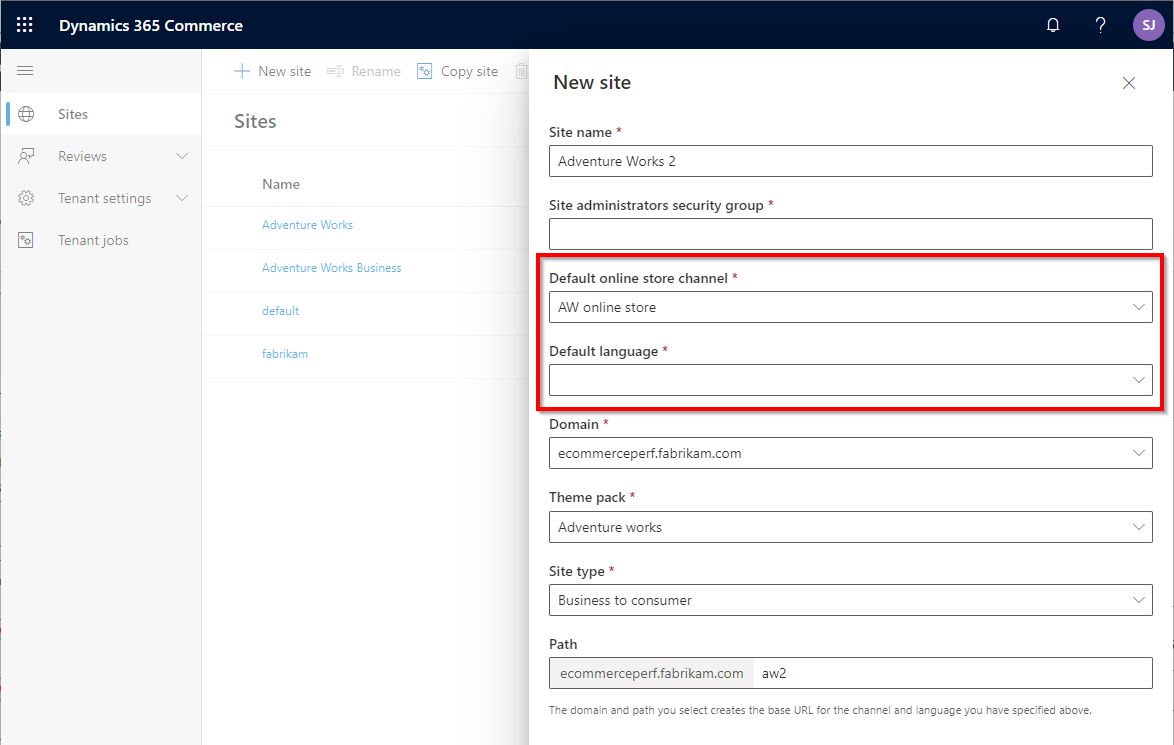Image resolution: width=1174 pixels, height=745 pixels.
Task: Click the delete trash icon in toolbar
Action: point(521,71)
